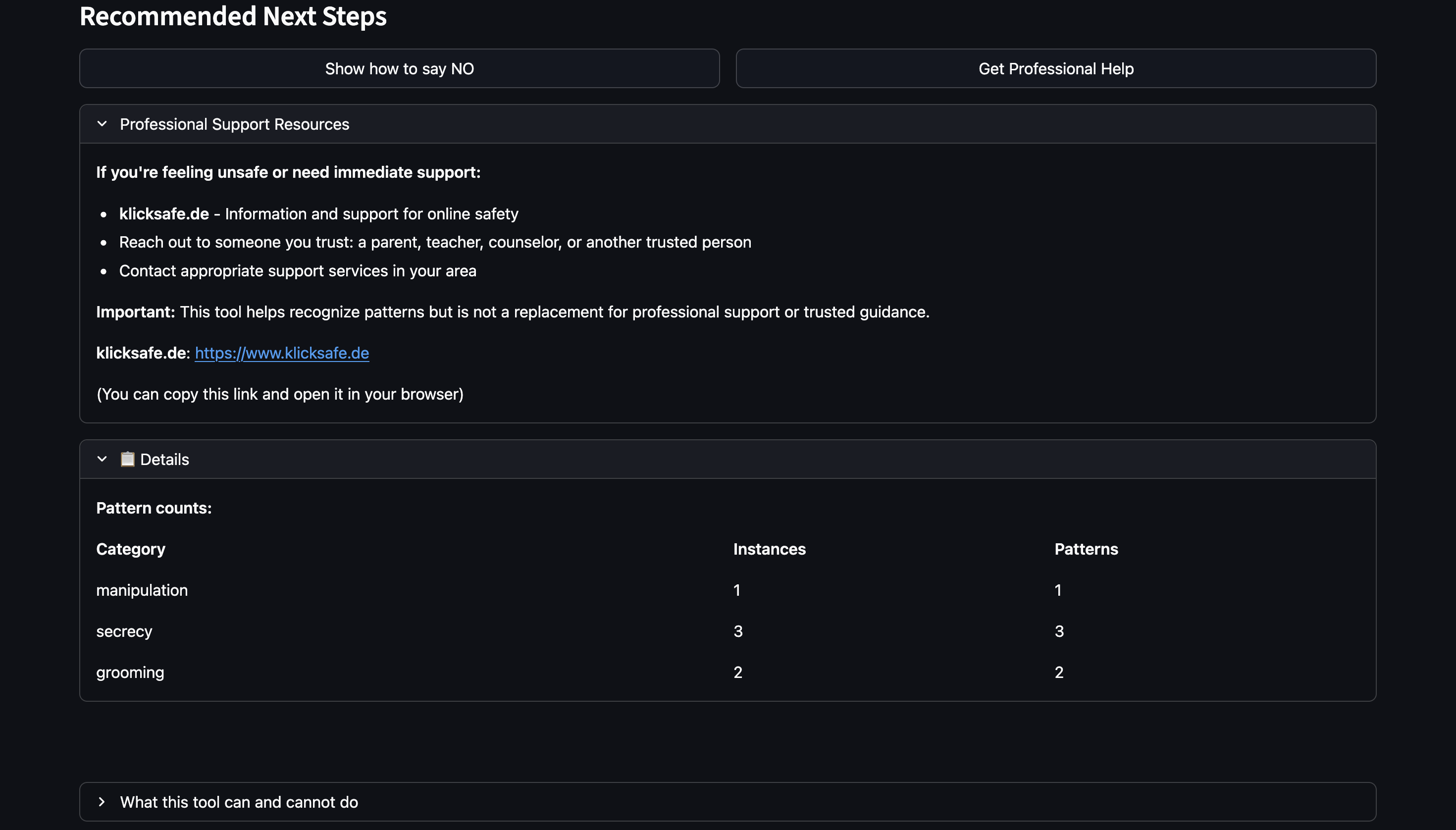Click the Recommended Next Steps heading

coord(233,16)
